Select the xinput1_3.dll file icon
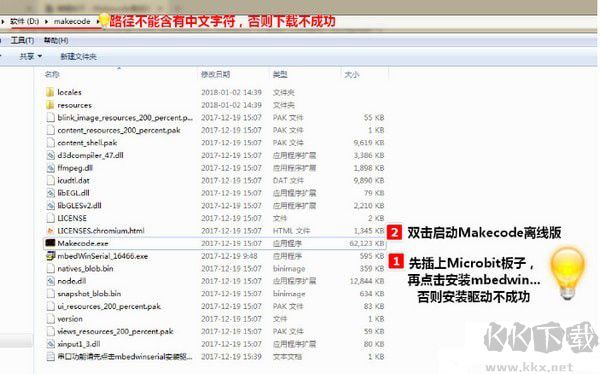Viewport: 600px width, 374px height. click(x=50, y=344)
